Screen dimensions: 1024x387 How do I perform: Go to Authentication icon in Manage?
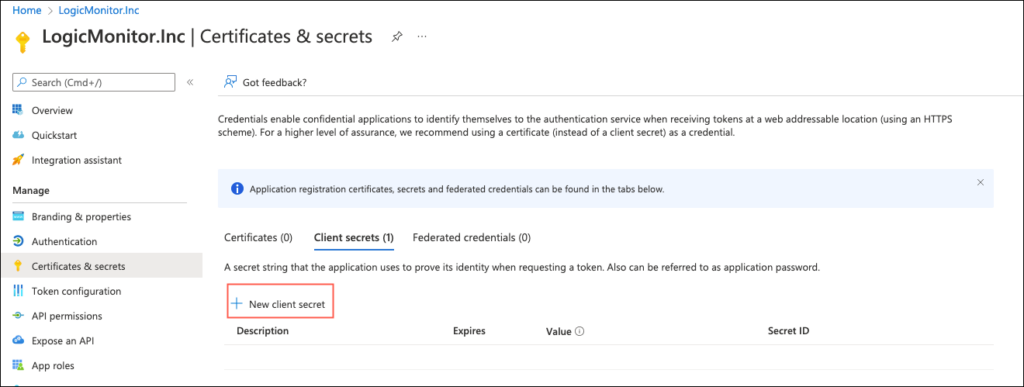(18, 241)
